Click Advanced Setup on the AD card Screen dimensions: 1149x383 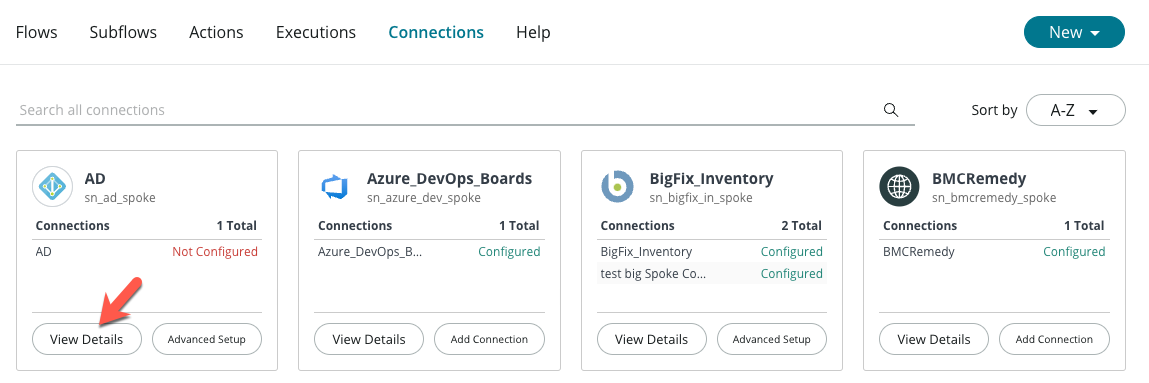pos(207,339)
